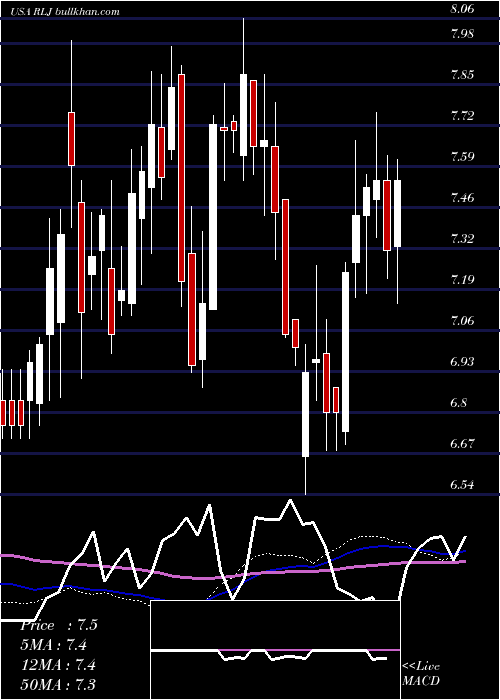Click the 7.72 price axis label

[462, 116]
